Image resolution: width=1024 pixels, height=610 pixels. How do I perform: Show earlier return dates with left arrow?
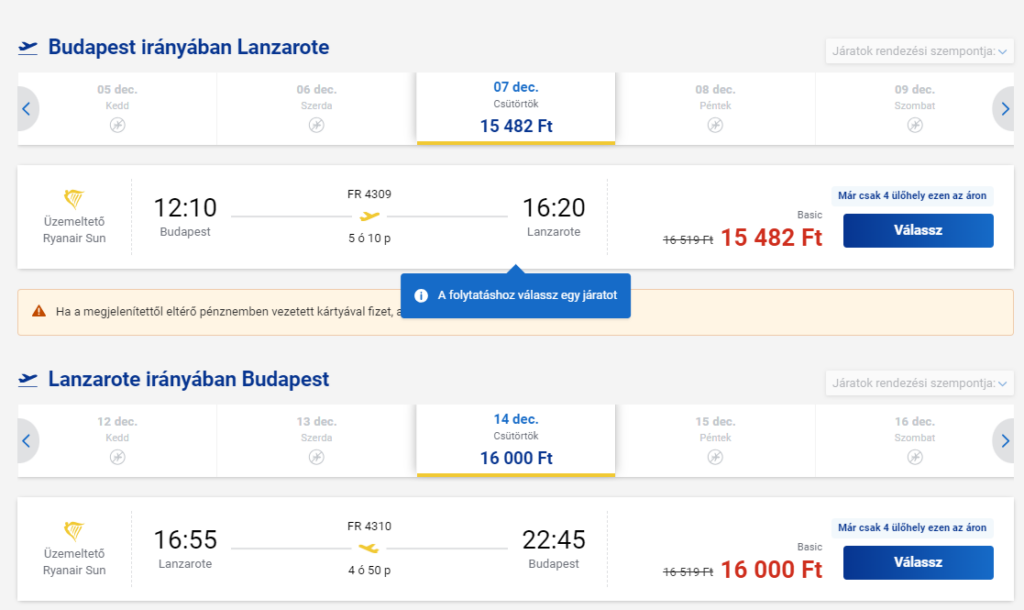(27, 441)
